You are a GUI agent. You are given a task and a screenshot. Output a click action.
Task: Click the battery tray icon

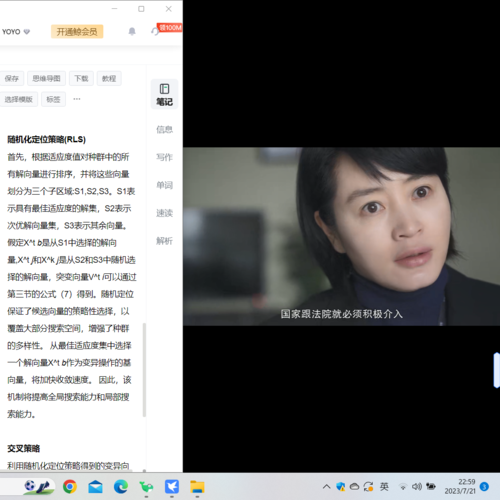tap(431, 487)
